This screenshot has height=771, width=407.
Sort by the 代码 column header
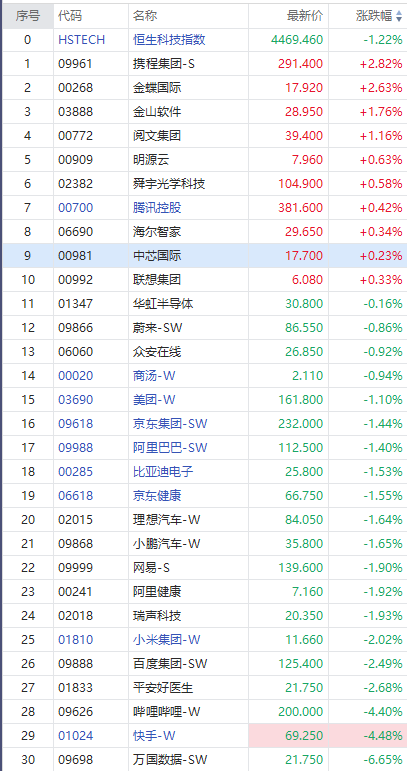[70, 16]
